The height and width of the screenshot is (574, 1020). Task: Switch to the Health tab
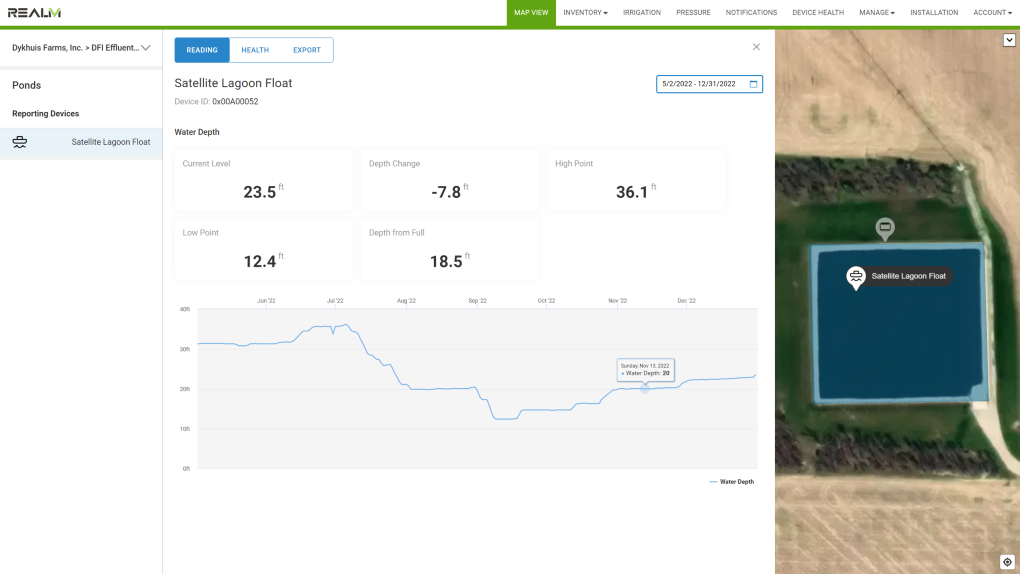coord(255,50)
